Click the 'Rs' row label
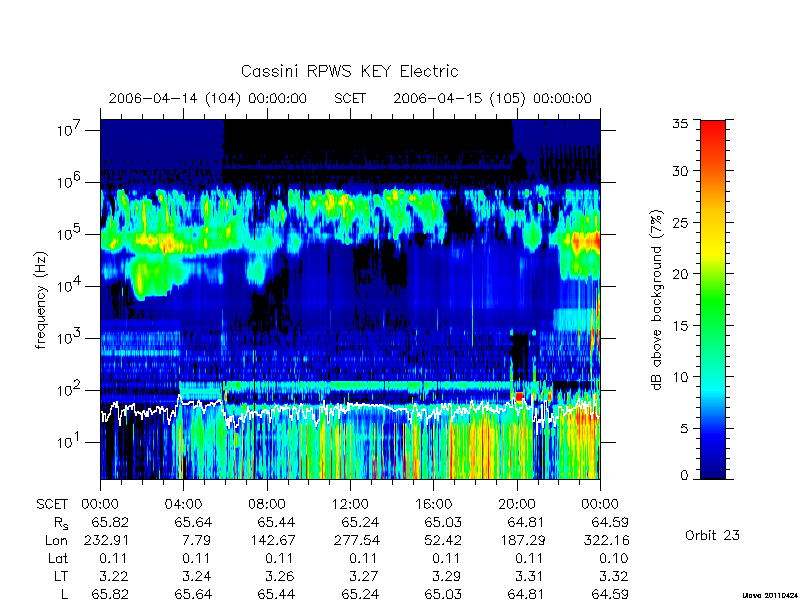 coord(61,523)
